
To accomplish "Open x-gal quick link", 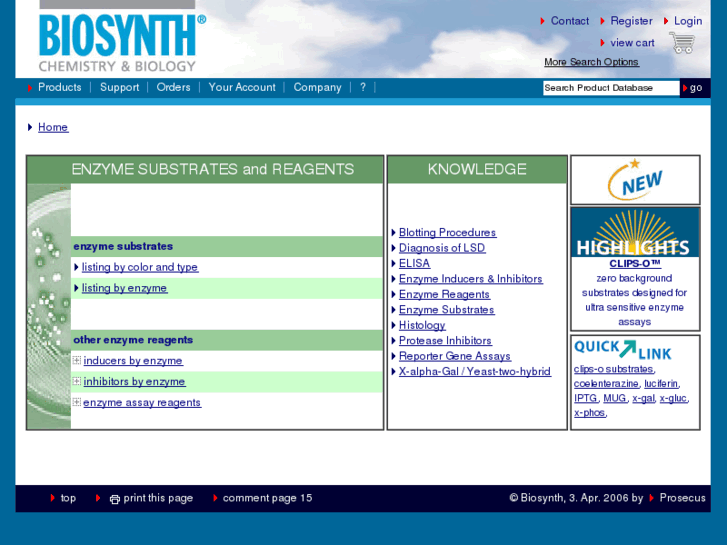I will pyautogui.click(x=644, y=398).
